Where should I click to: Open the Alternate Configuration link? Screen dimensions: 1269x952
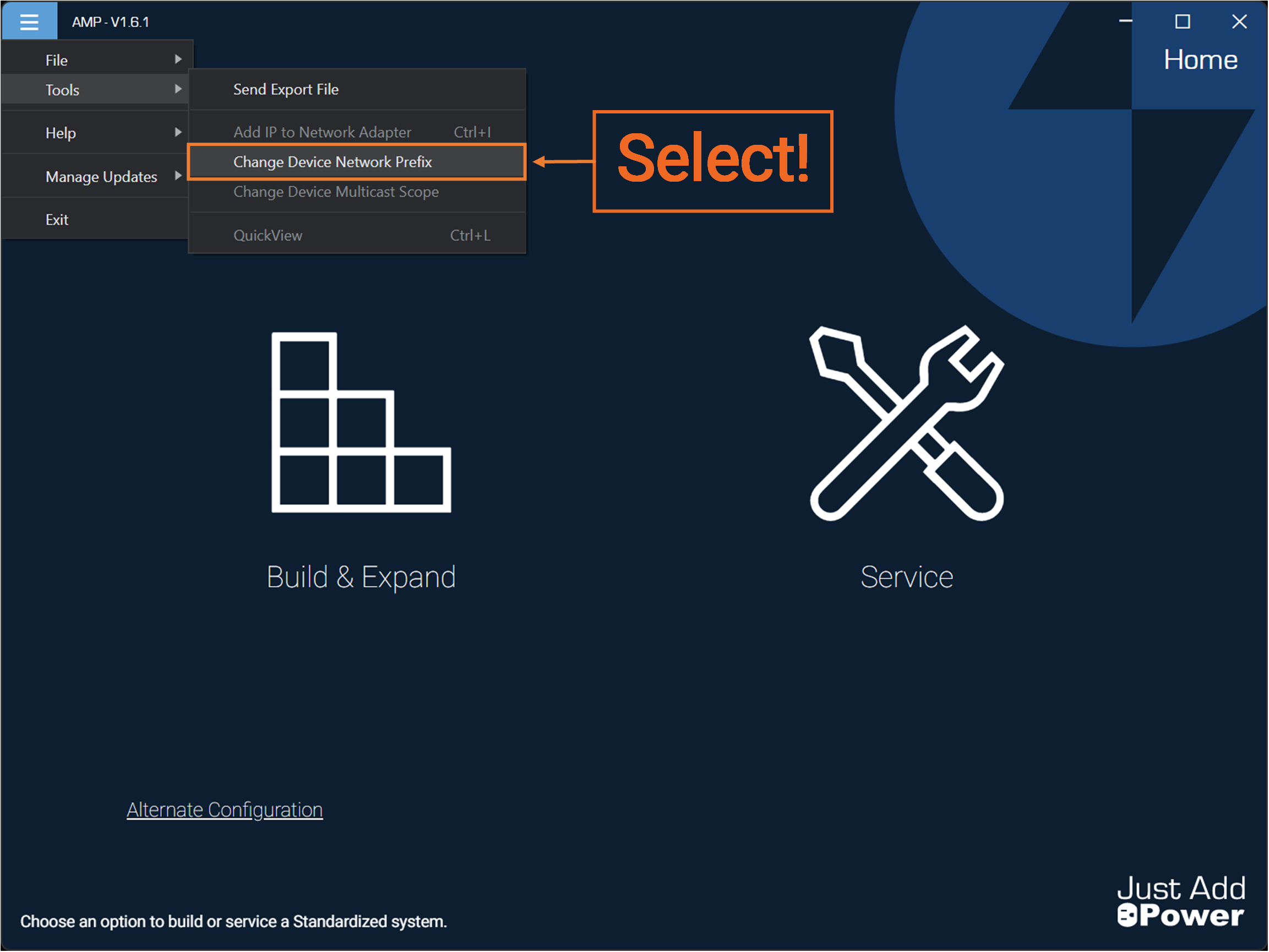tap(224, 810)
